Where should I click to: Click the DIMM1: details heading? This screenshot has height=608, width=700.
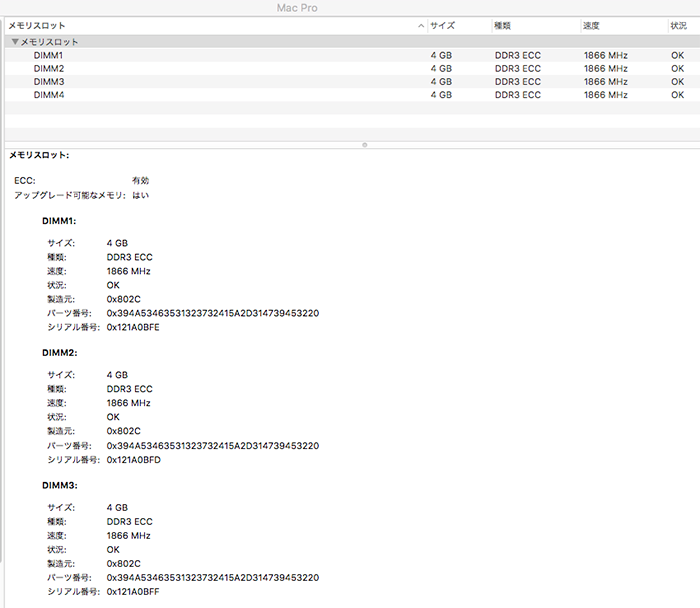point(59,221)
